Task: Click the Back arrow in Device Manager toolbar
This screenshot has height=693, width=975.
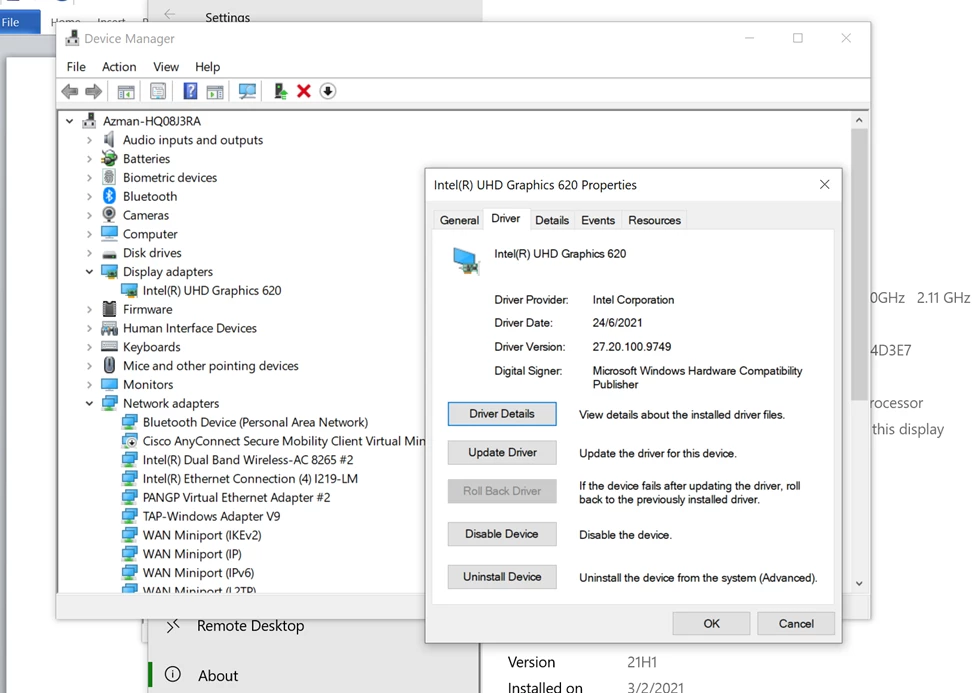Action: point(70,91)
